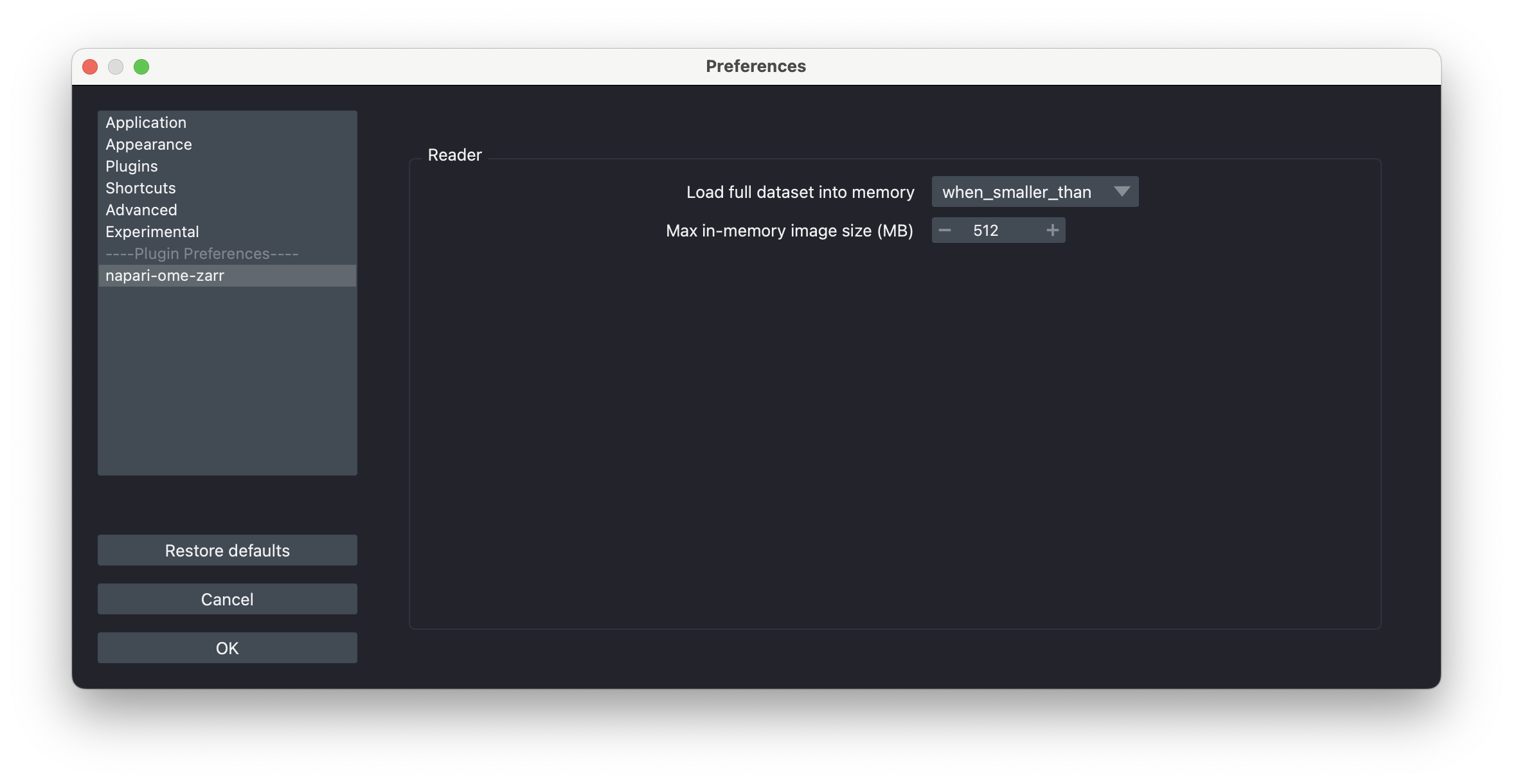This screenshot has height=784, width=1513.
Task: Click into the 512 MB value field
Action: coord(998,230)
